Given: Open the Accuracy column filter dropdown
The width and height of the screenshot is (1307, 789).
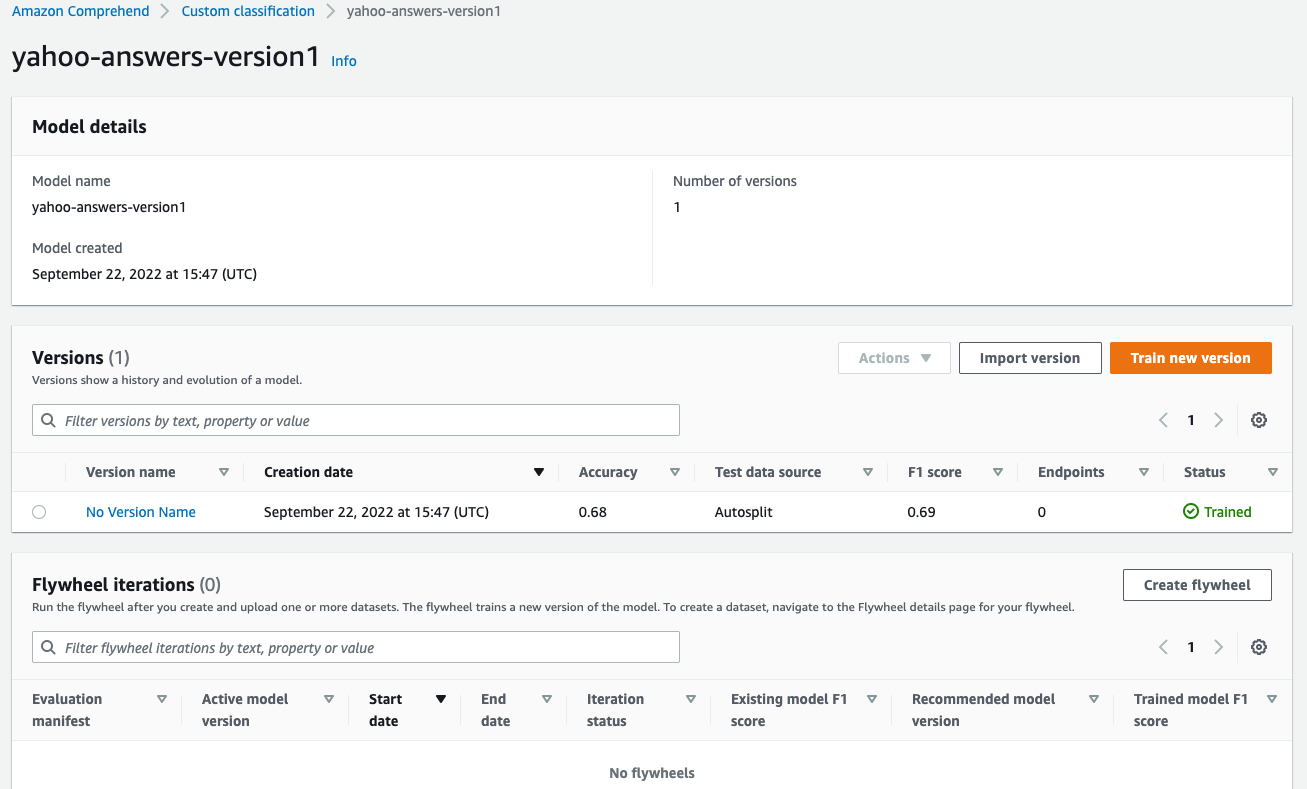Looking at the screenshot, I should pyautogui.click(x=675, y=471).
